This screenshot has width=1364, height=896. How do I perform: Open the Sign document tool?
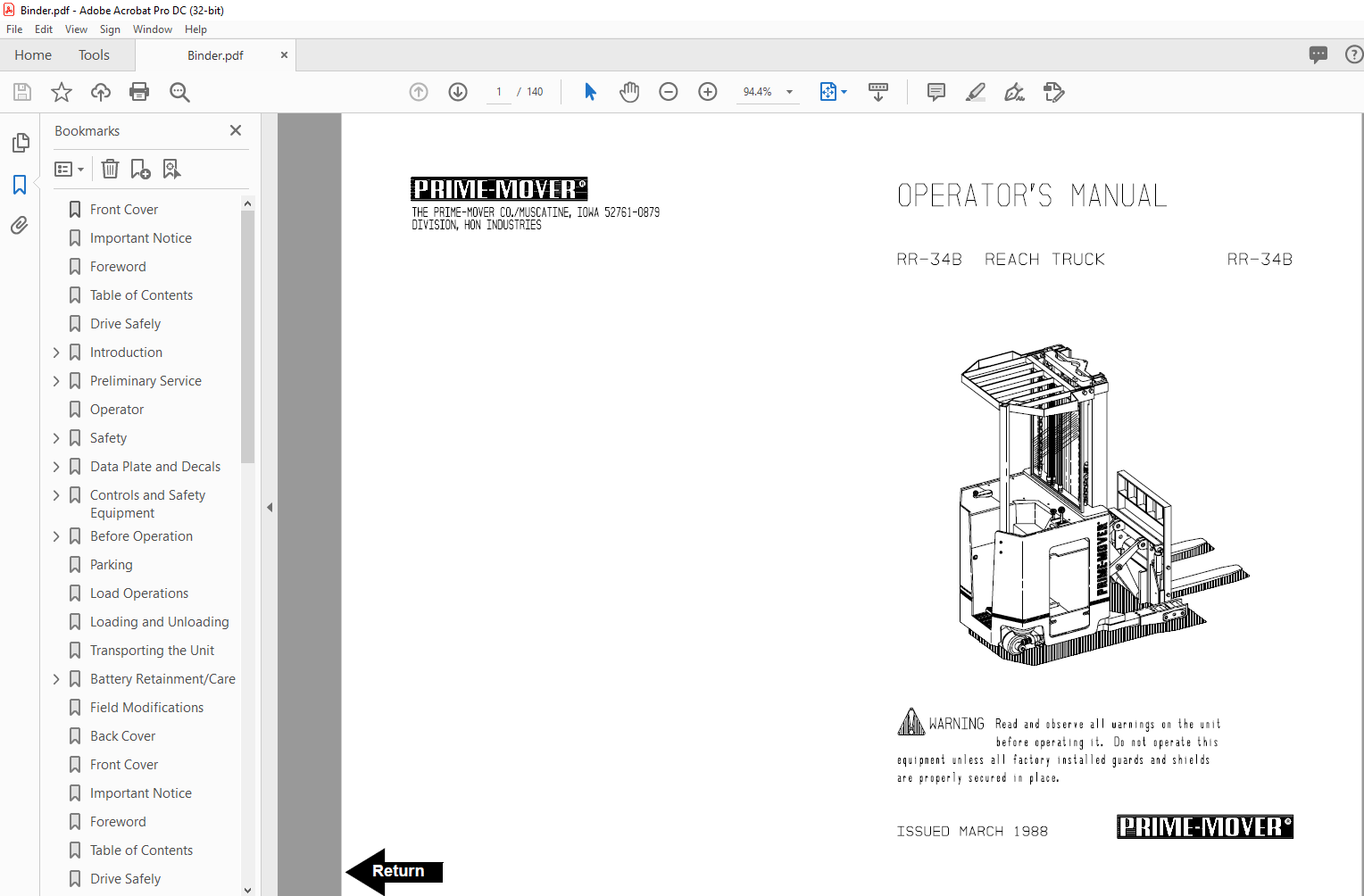tap(1015, 92)
